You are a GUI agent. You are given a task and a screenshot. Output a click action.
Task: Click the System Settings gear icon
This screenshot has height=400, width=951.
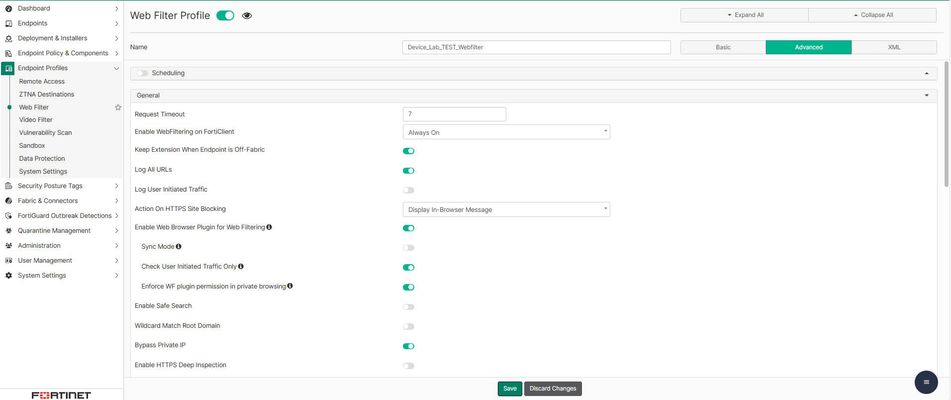tap(8, 276)
